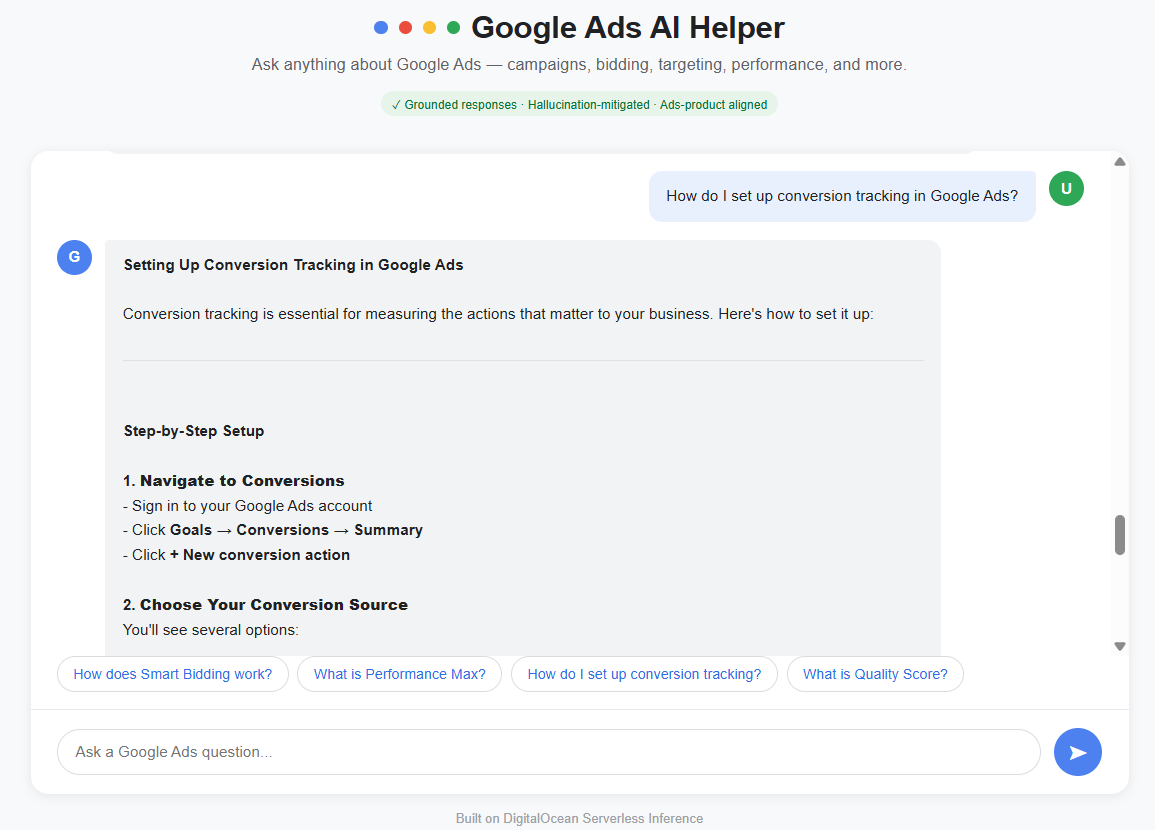Click "You'll see several options:" text
Viewport: 1155px width, 830px height.
click(211, 630)
